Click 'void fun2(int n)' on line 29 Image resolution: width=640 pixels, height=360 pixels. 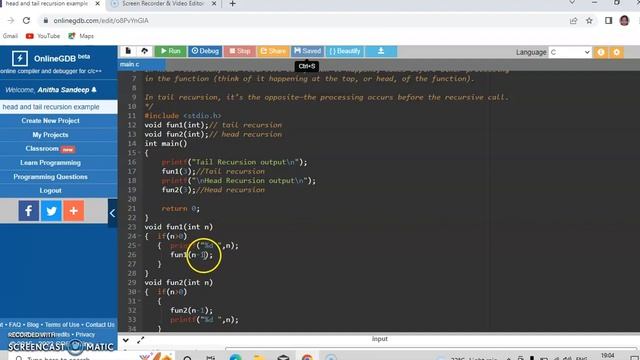pyautogui.click(x=179, y=282)
